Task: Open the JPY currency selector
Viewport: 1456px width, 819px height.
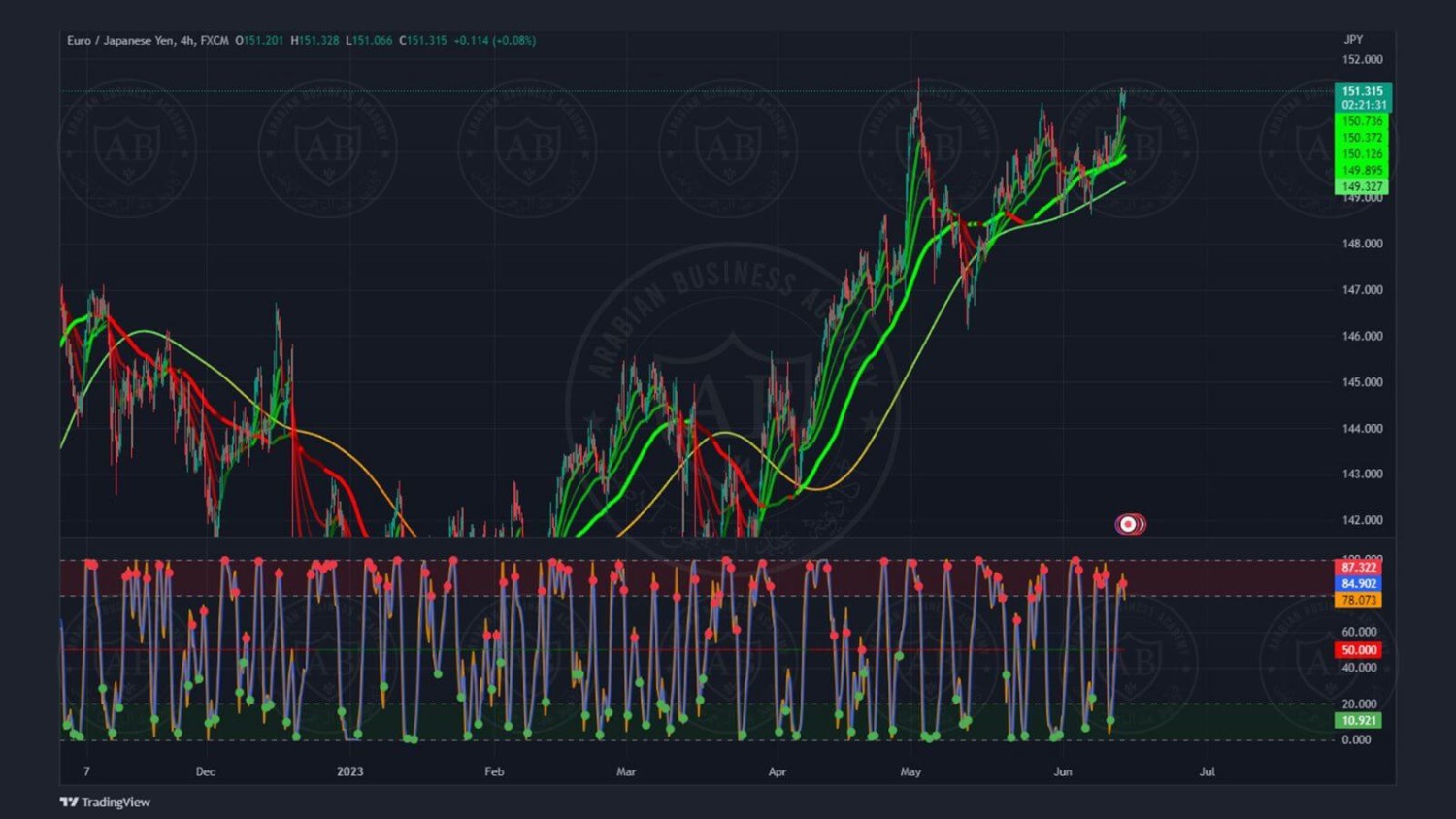Action: [x=1353, y=40]
